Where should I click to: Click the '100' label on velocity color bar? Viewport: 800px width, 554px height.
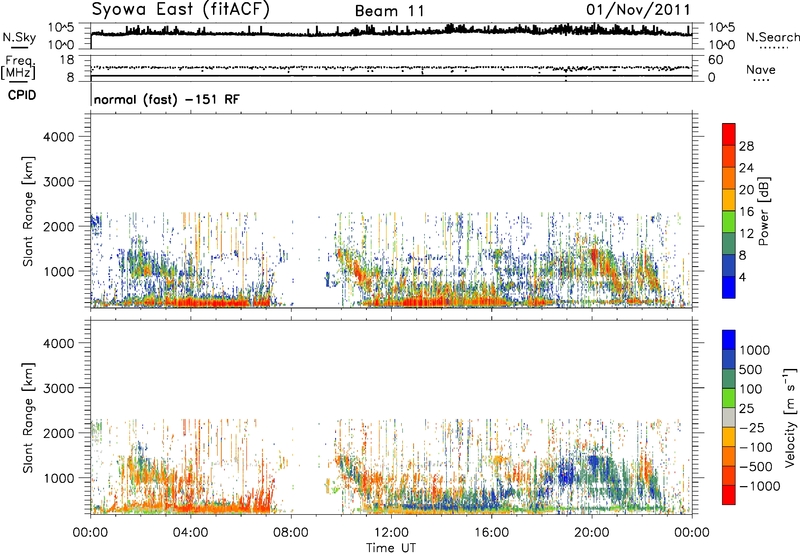751,389
